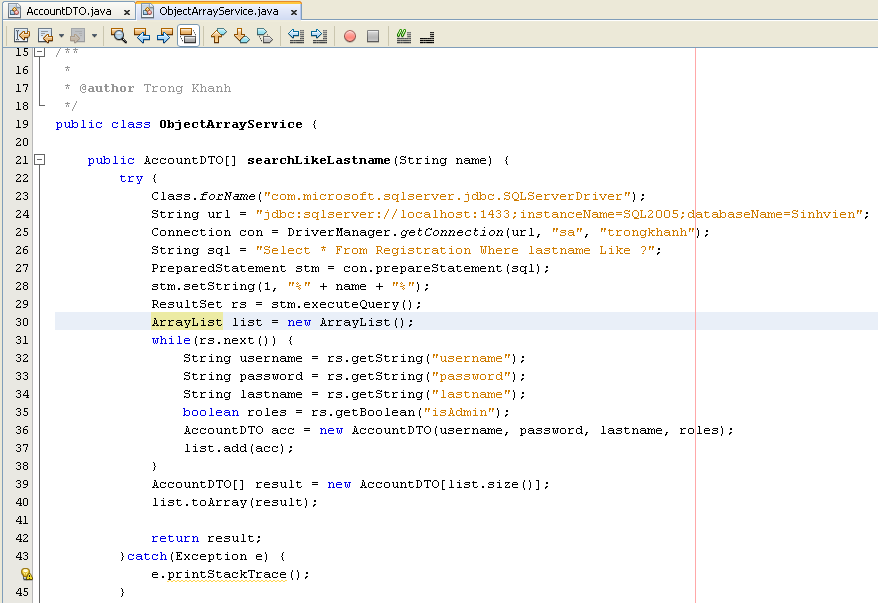Click Find Next Occurrence icon

pos(165,36)
